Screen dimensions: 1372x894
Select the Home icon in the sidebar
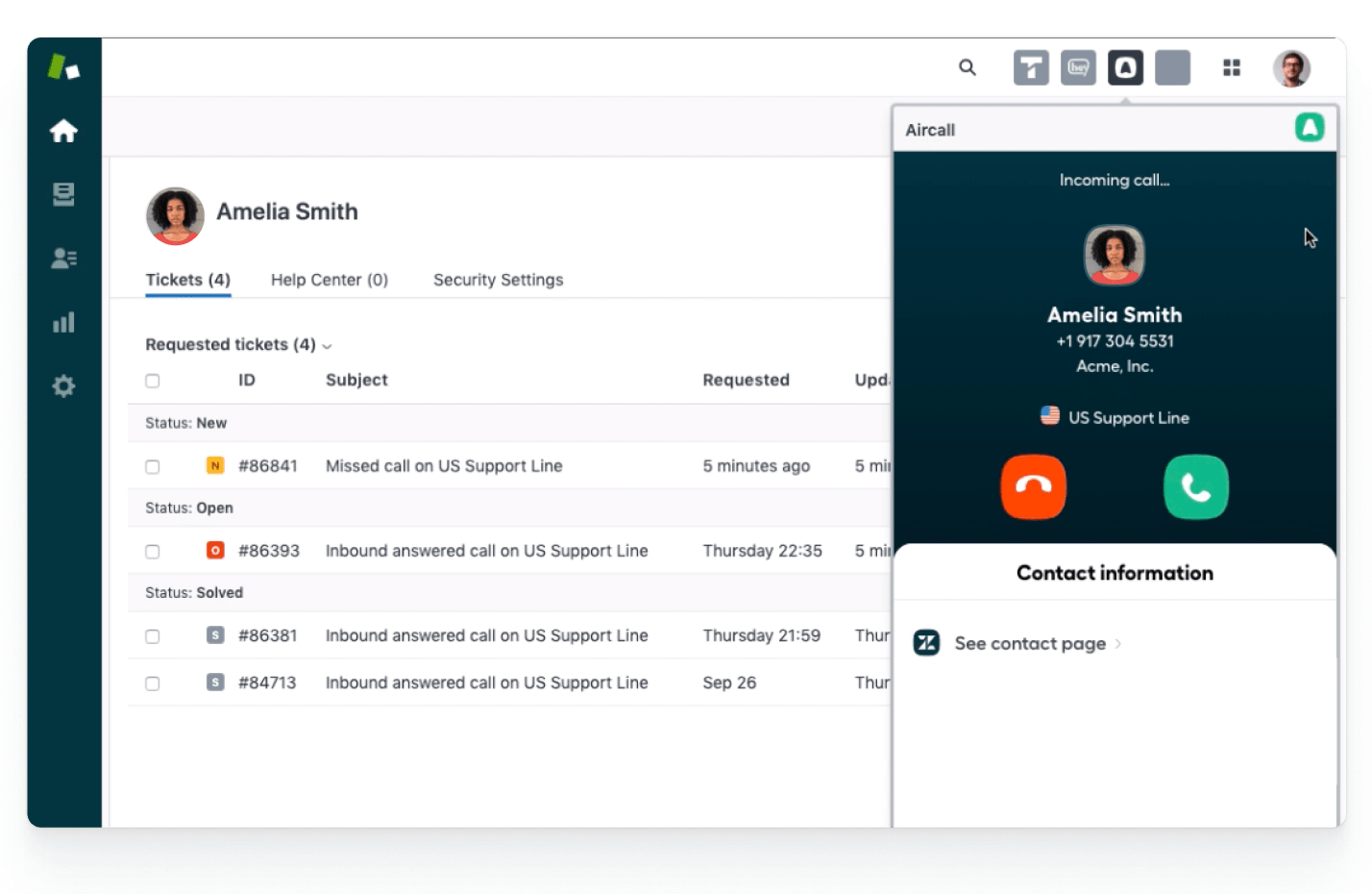(x=63, y=131)
